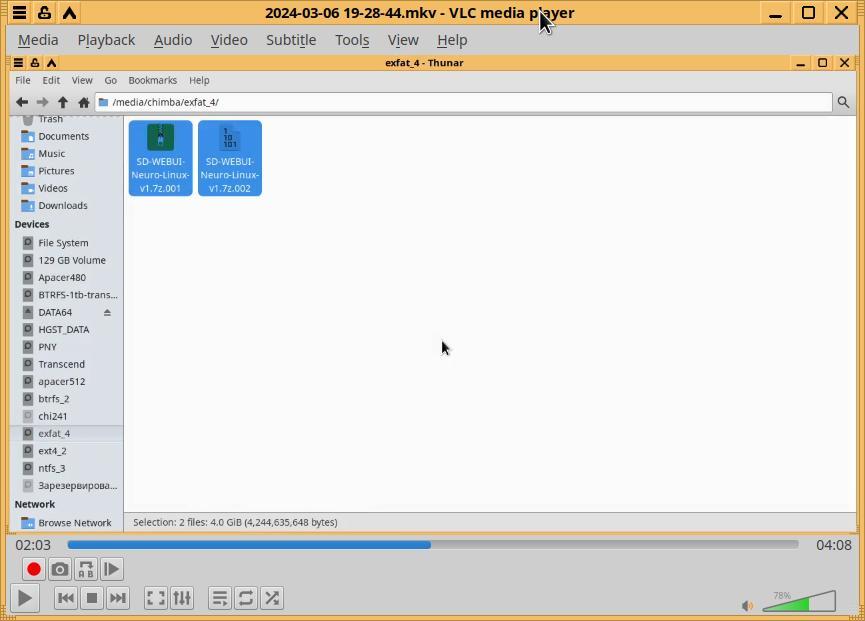This screenshot has width=865, height=621.
Task: Toggle fullscreen video mode
Action: tap(156, 598)
